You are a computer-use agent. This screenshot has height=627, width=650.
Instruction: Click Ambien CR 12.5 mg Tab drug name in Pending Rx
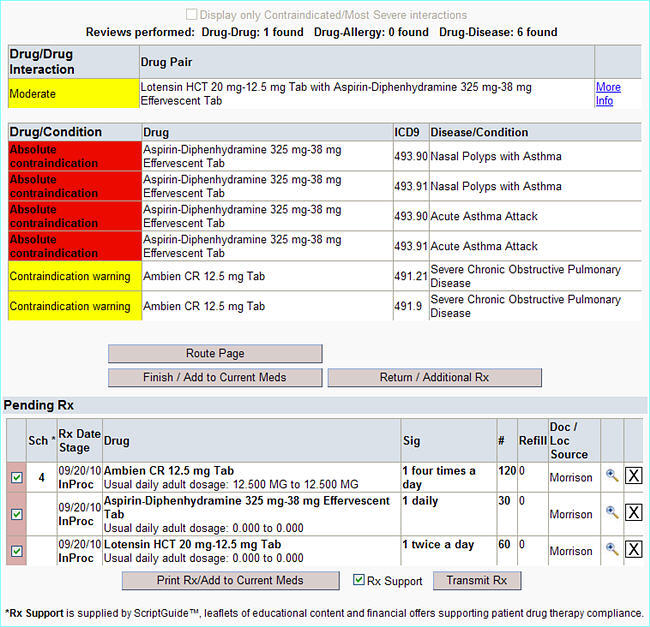click(x=168, y=471)
